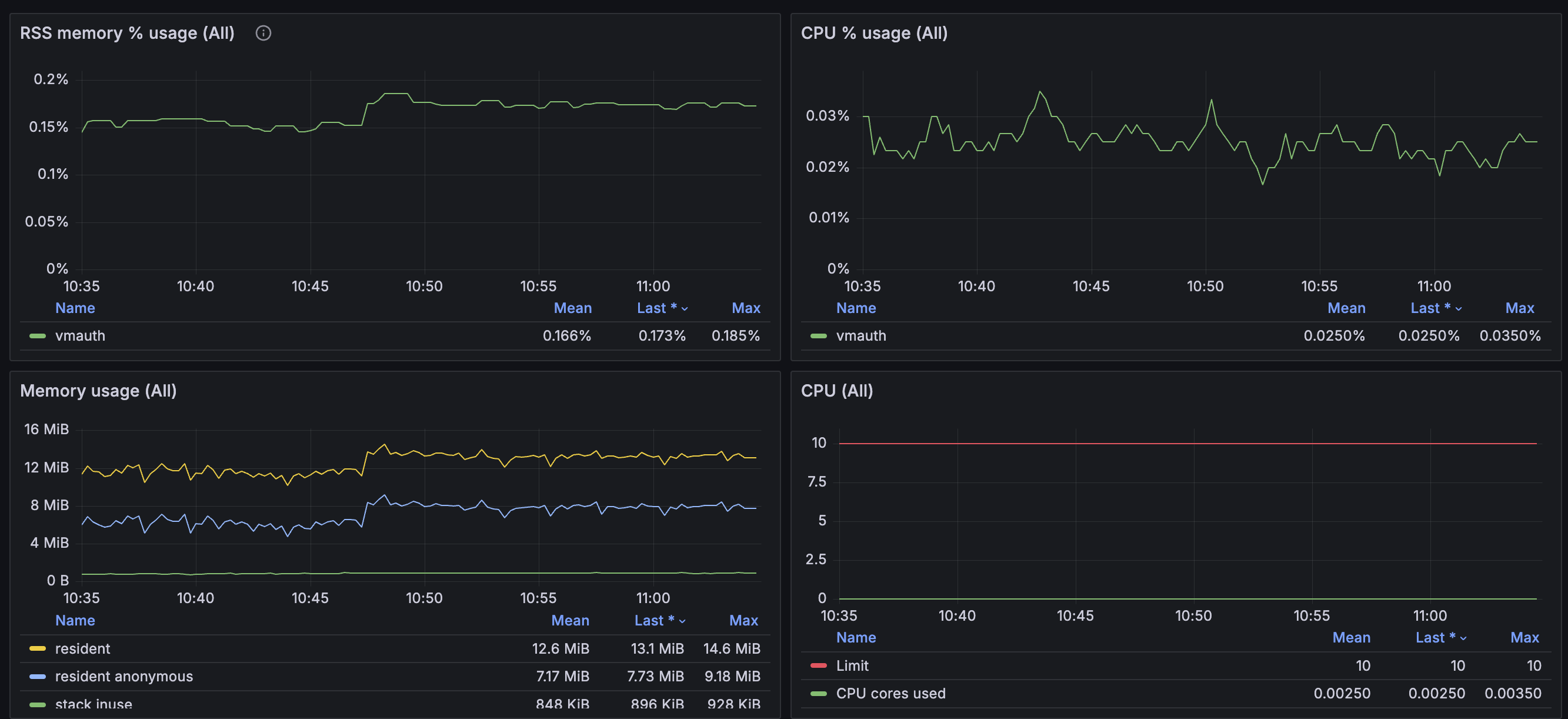Toggle resident anonymous series visibility
This screenshot has height=719, width=1568.
coord(124,677)
